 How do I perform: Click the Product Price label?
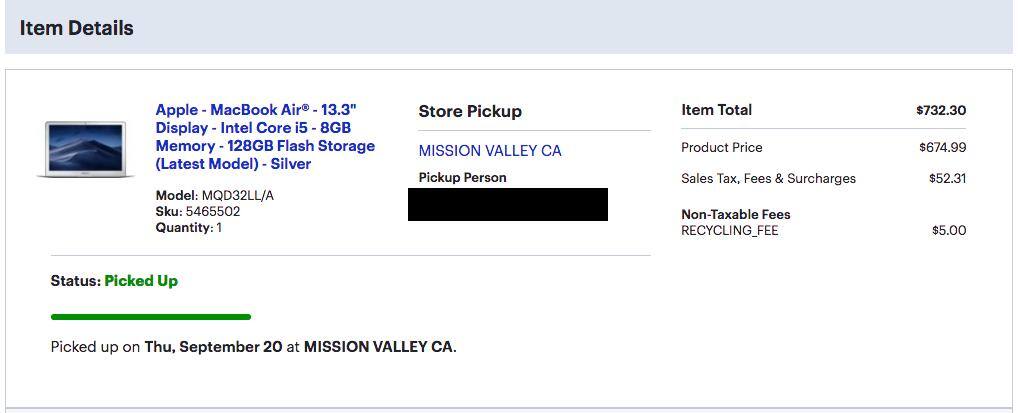click(x=721, y=147)
